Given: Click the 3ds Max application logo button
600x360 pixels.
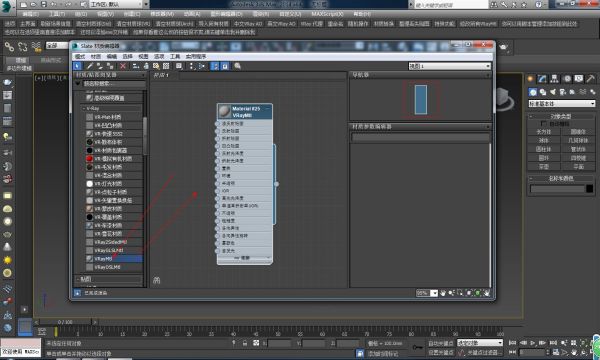Looking at the screenshot, I should point(7,7).
